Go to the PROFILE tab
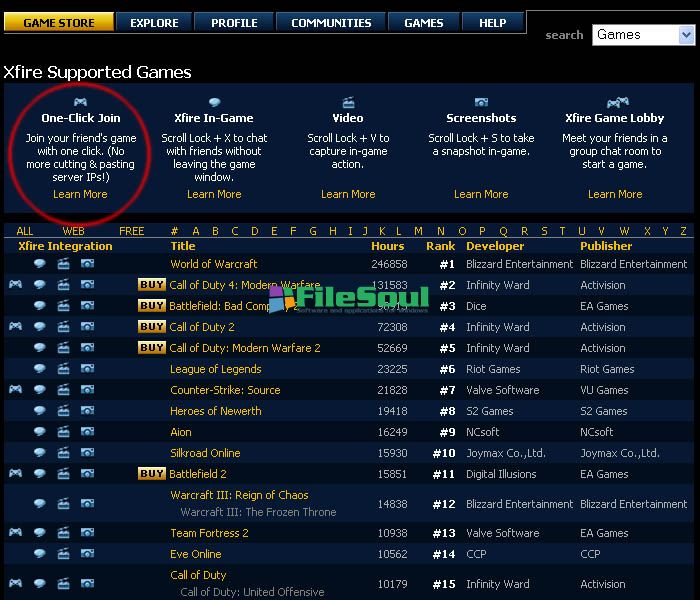The image size is (700, 600). point(233,22)
